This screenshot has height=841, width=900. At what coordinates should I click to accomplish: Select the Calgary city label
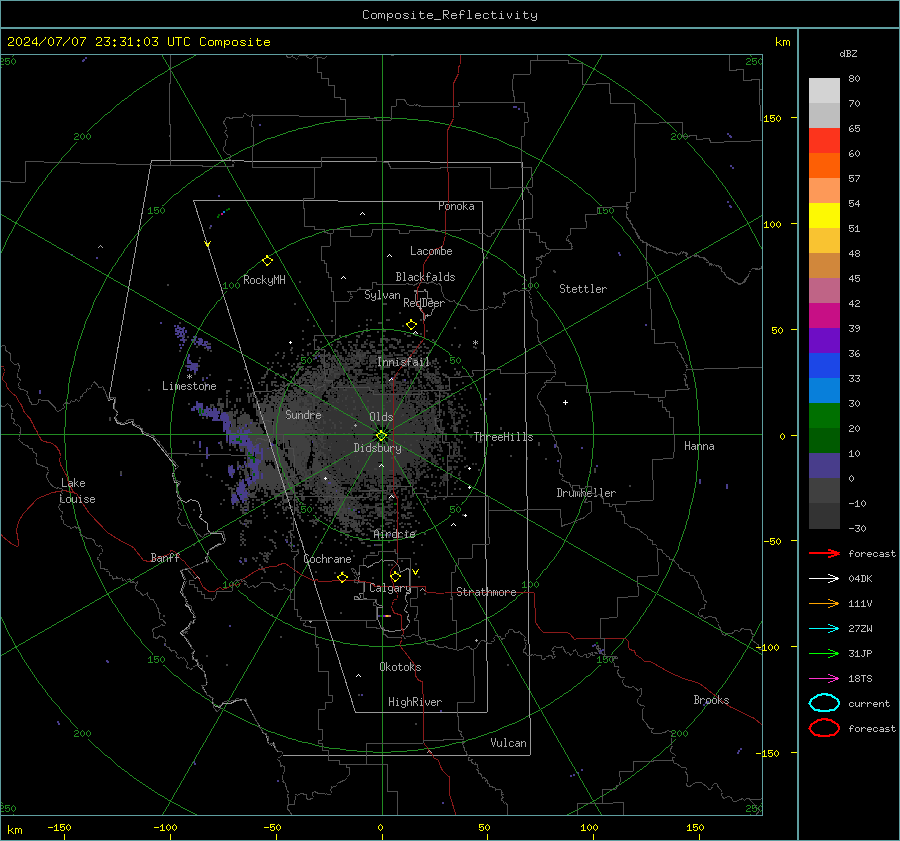390,588
